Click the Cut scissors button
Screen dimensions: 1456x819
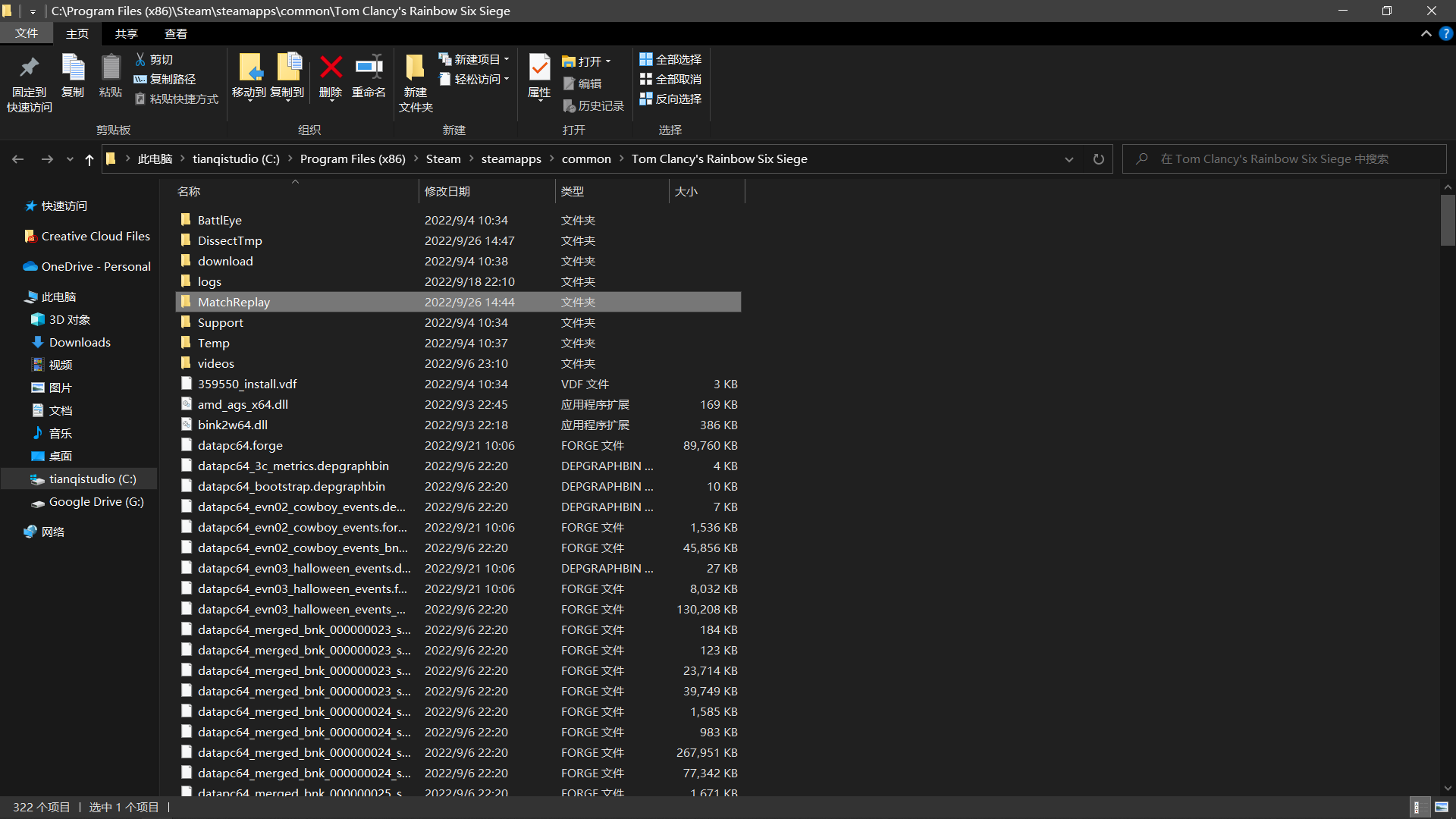click(x=154, y=59)
